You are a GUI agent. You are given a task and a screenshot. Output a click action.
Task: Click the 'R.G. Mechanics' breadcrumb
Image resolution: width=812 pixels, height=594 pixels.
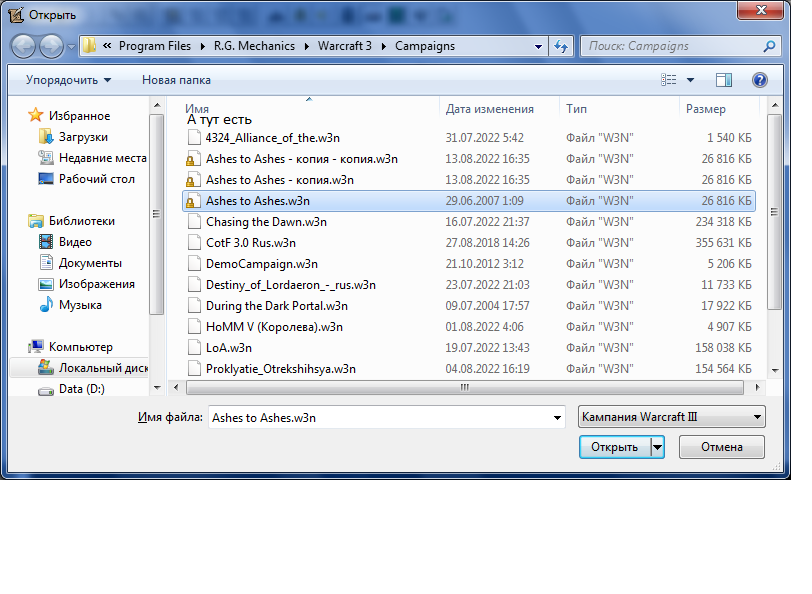(x=254, y=46)
